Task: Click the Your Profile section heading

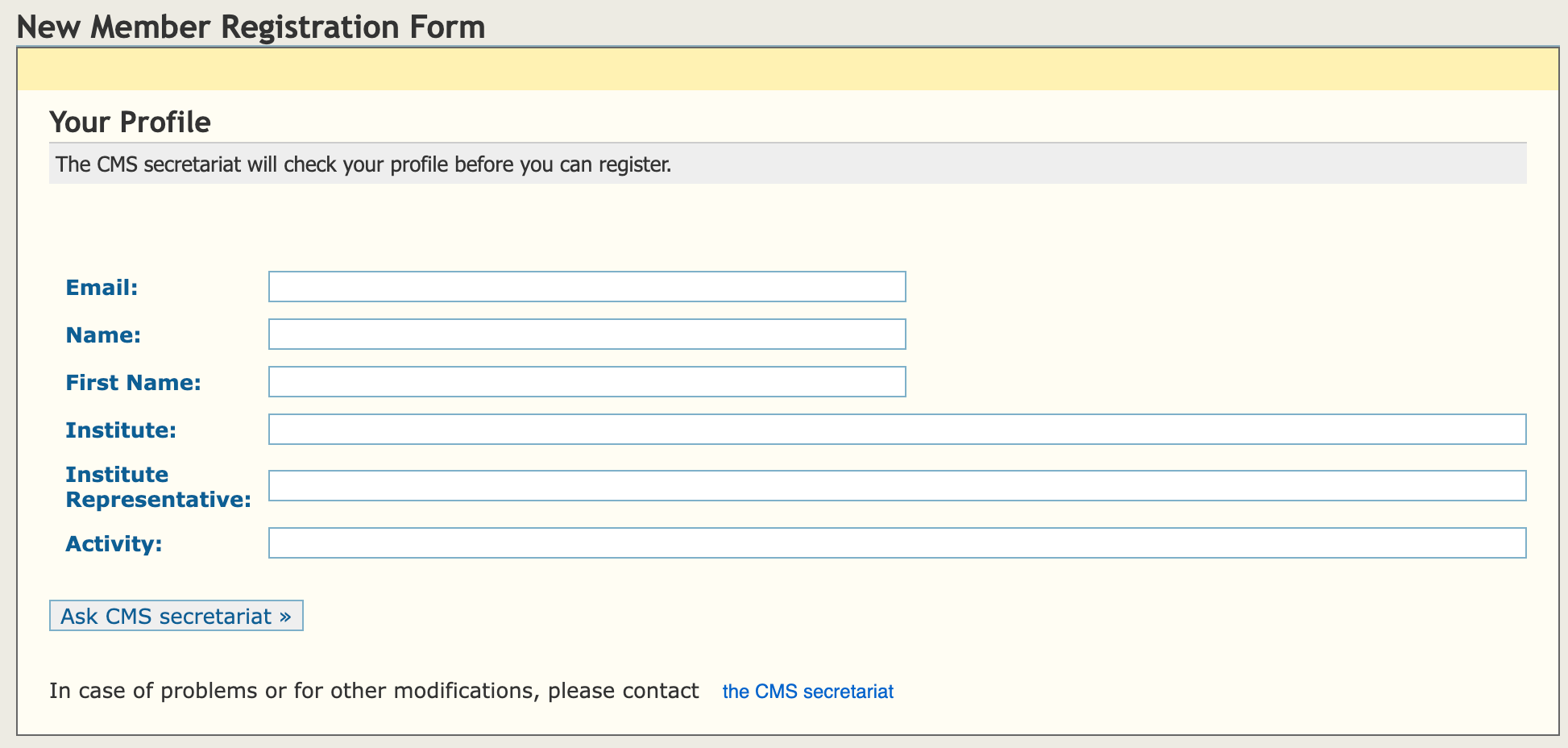Action: 130,122
